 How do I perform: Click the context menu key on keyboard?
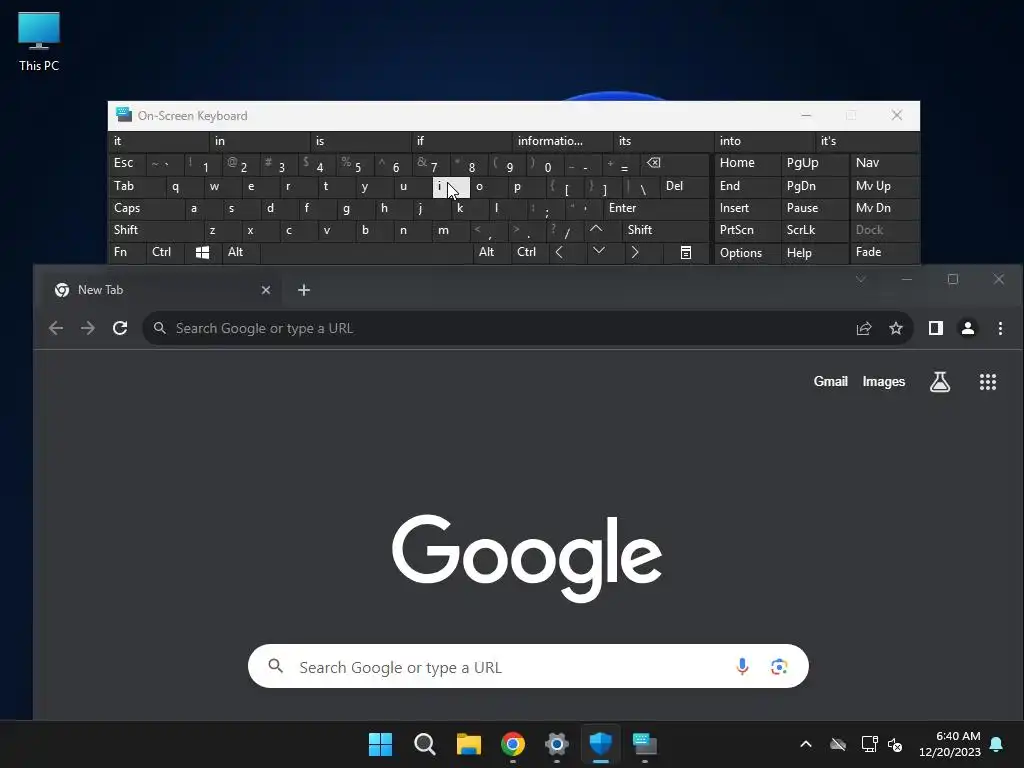click(x=686, y=252)
